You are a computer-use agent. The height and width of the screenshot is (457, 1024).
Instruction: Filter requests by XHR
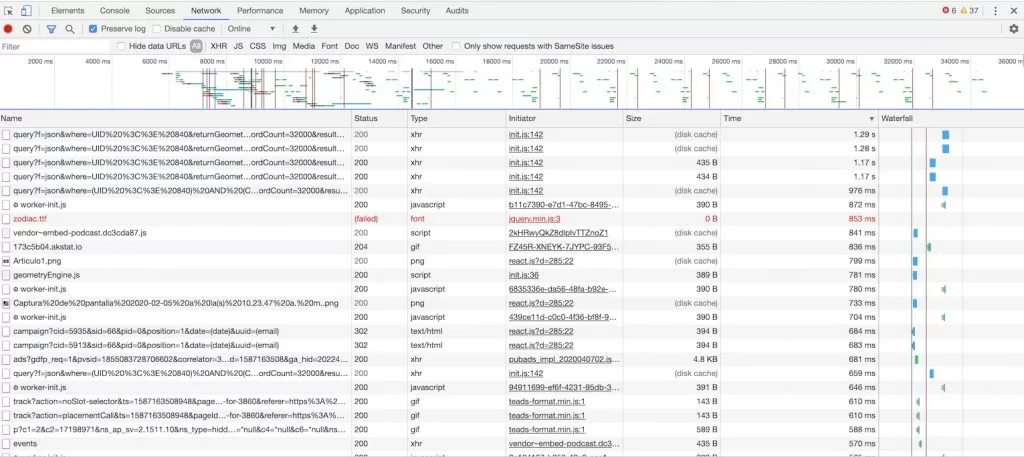pos(219,46)
